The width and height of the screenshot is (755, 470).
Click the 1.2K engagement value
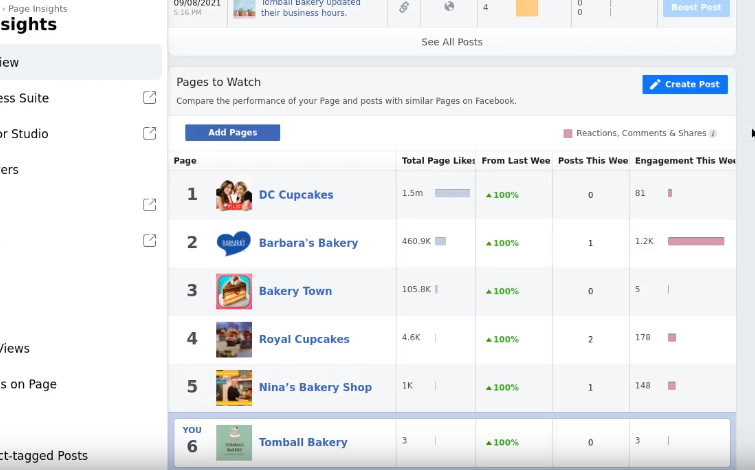click(644, 241)
